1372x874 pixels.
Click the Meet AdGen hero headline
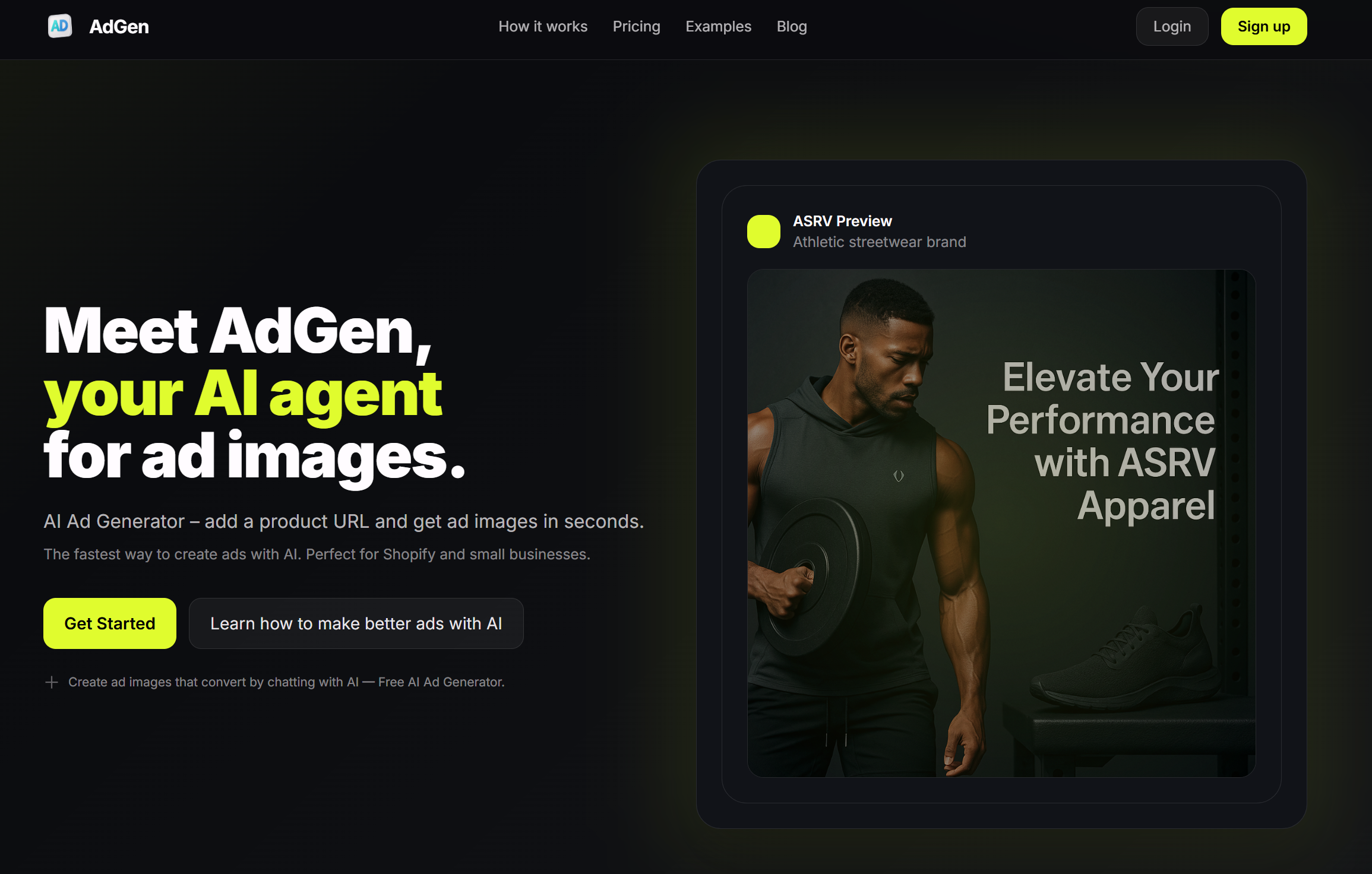[254, 394]
